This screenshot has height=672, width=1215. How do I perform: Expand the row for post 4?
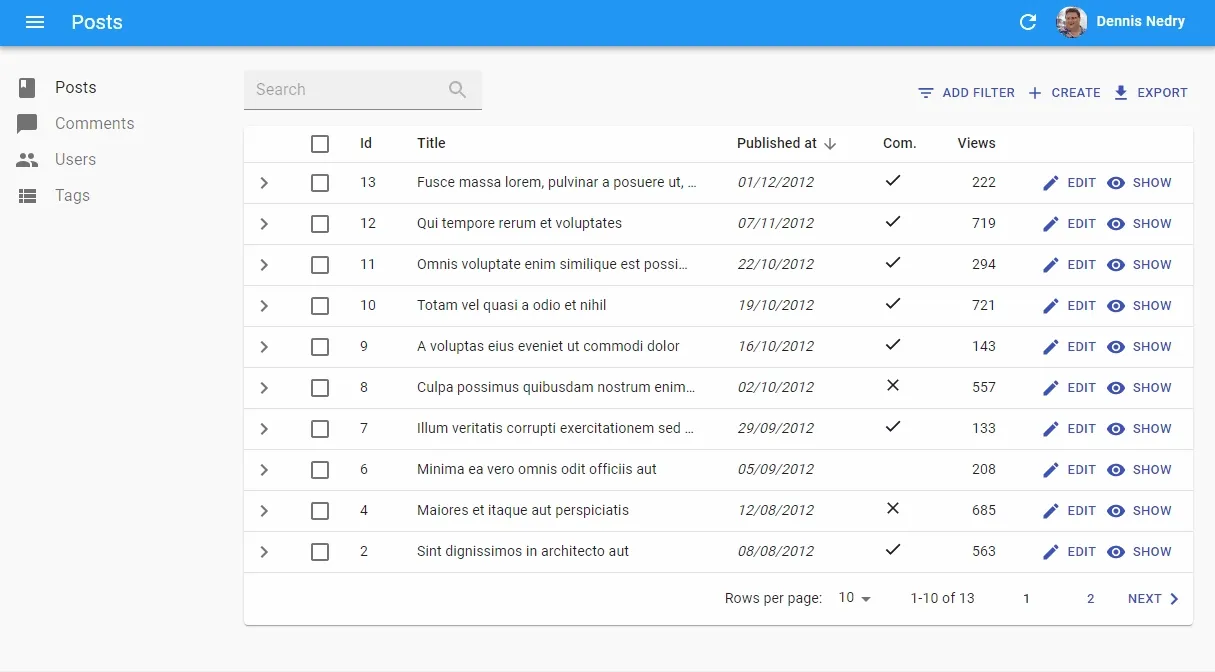[264, 511]
